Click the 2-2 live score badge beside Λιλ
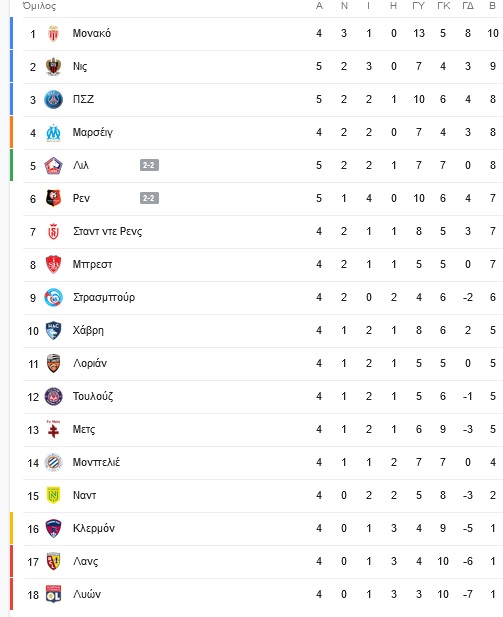The image size is (503, 617). [x=150, y=165]
